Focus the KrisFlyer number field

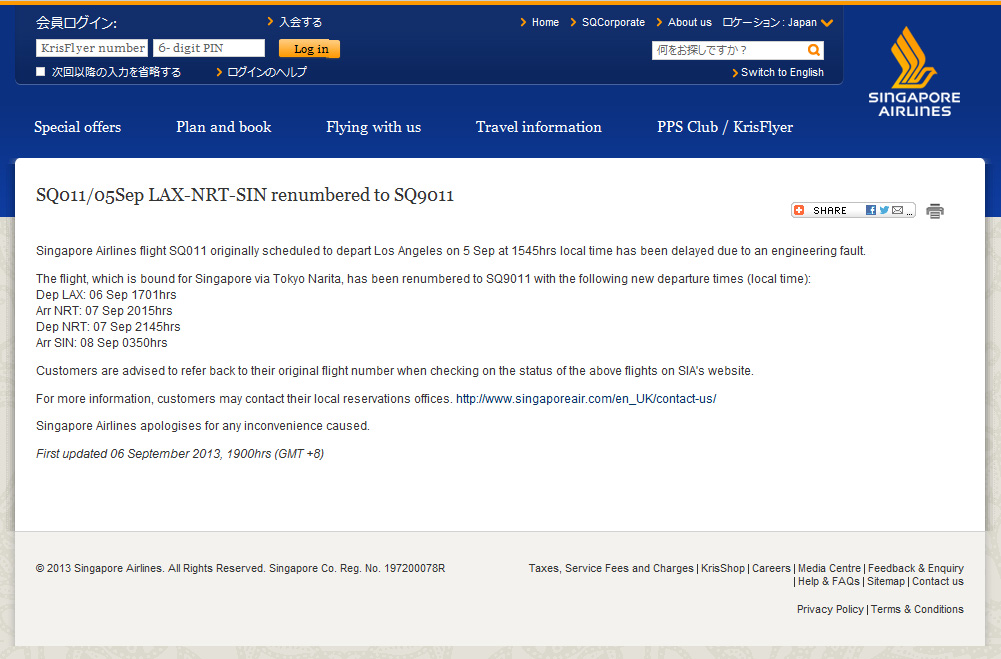coord(92,48)
